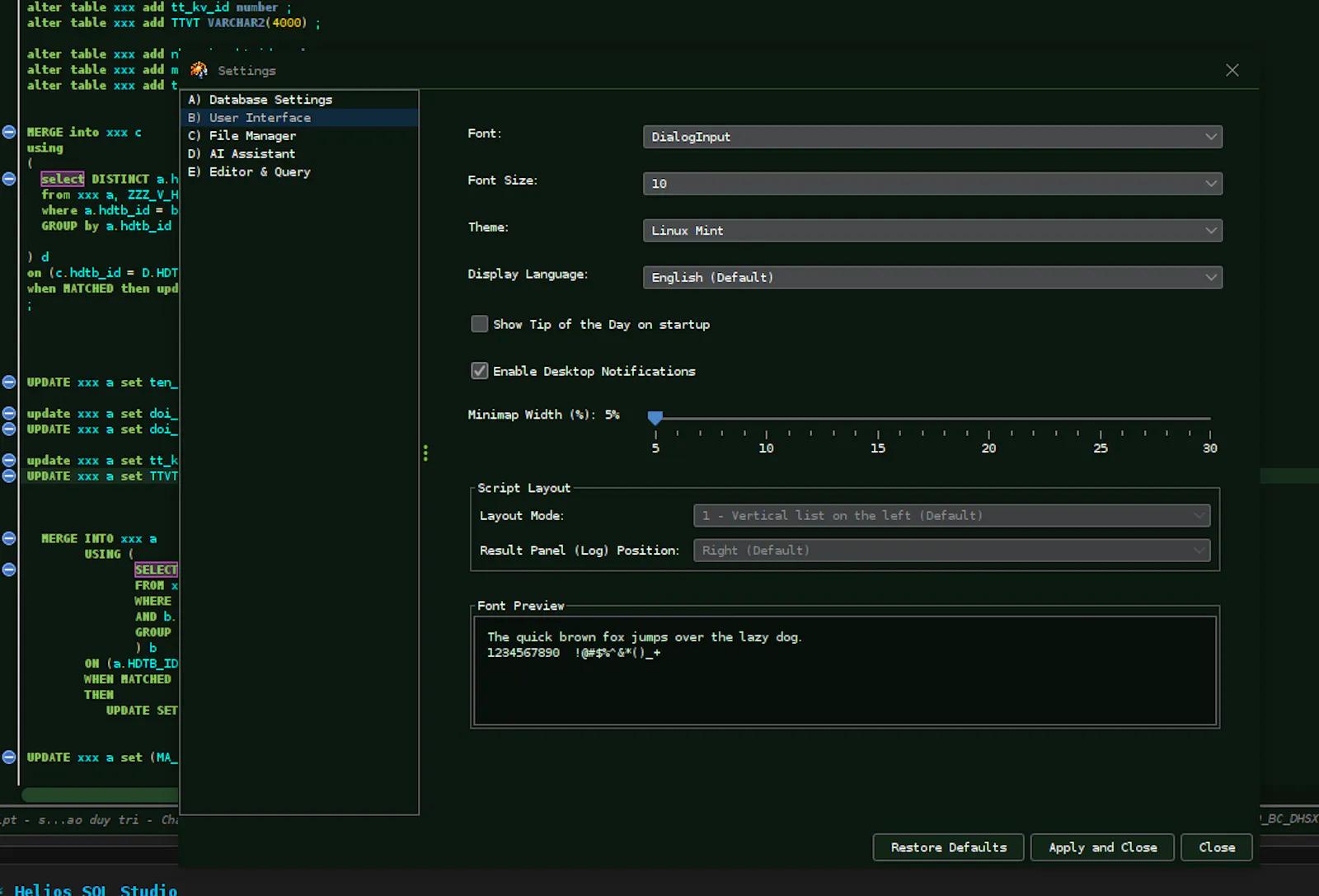Click the Close button at dialog bottom

[1217, 847]
